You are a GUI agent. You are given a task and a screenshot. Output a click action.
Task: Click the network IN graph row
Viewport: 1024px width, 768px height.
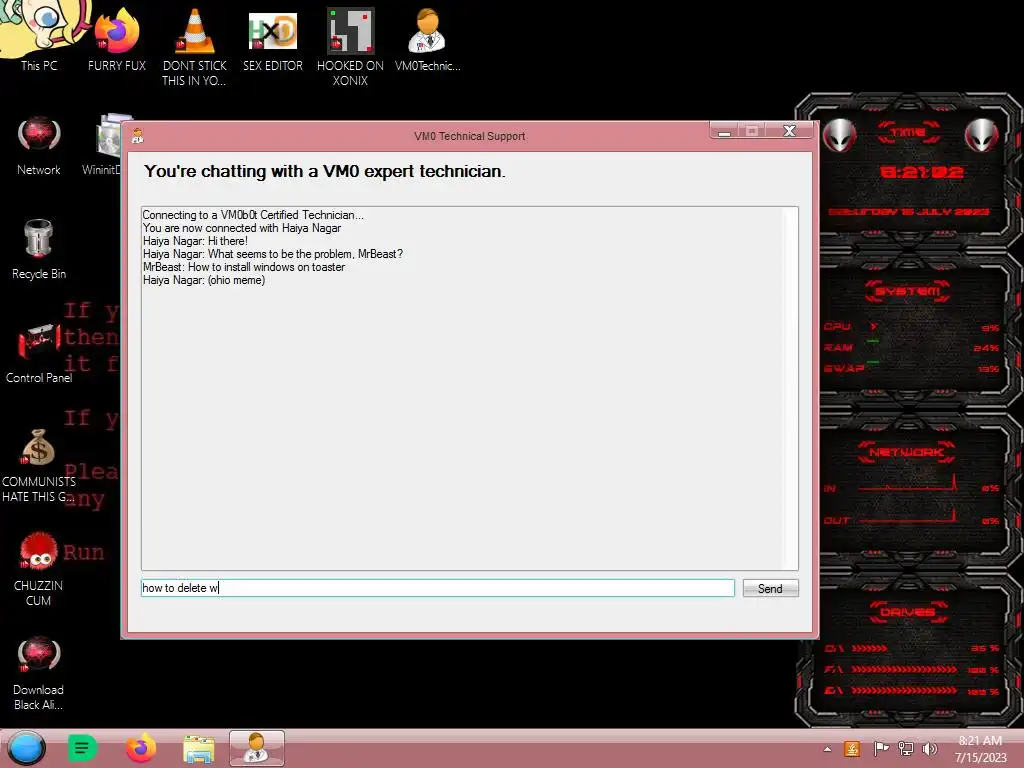point(911,486)
